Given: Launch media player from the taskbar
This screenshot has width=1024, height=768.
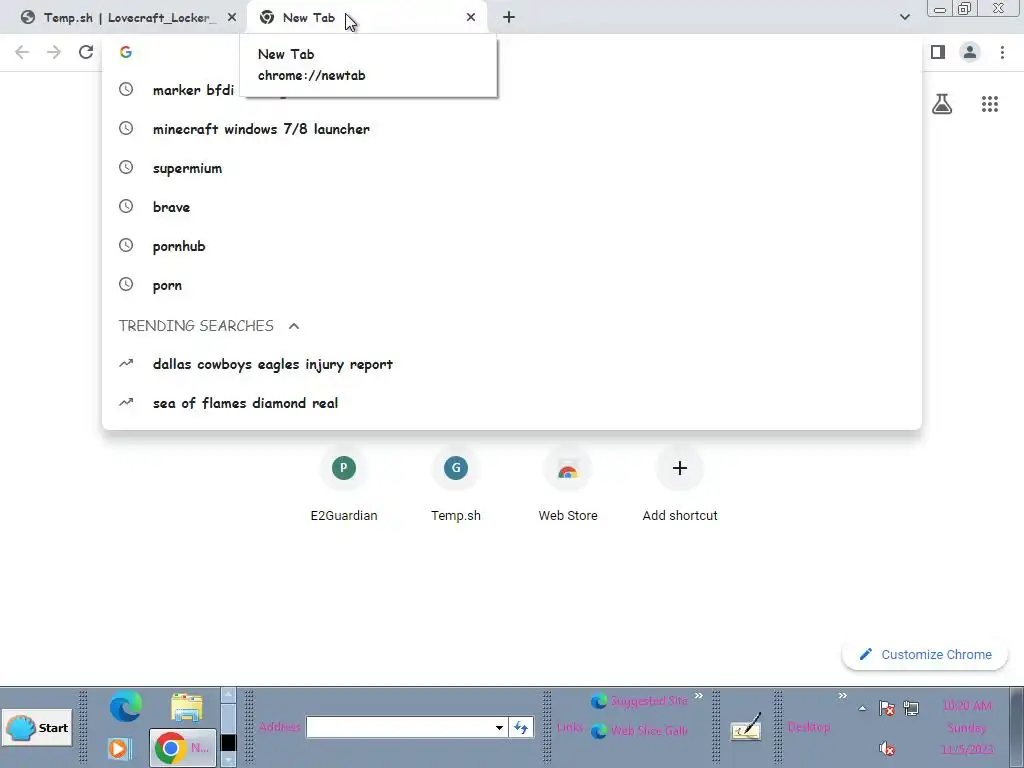Looking at the screenshot, I should pos(119,748).
